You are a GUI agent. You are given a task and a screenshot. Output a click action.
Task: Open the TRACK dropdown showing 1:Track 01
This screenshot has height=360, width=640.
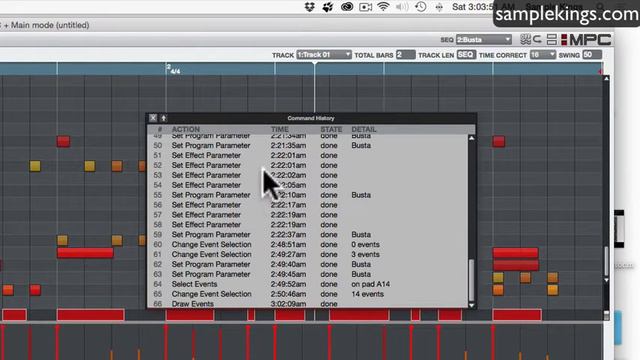(x=324, y=55)
